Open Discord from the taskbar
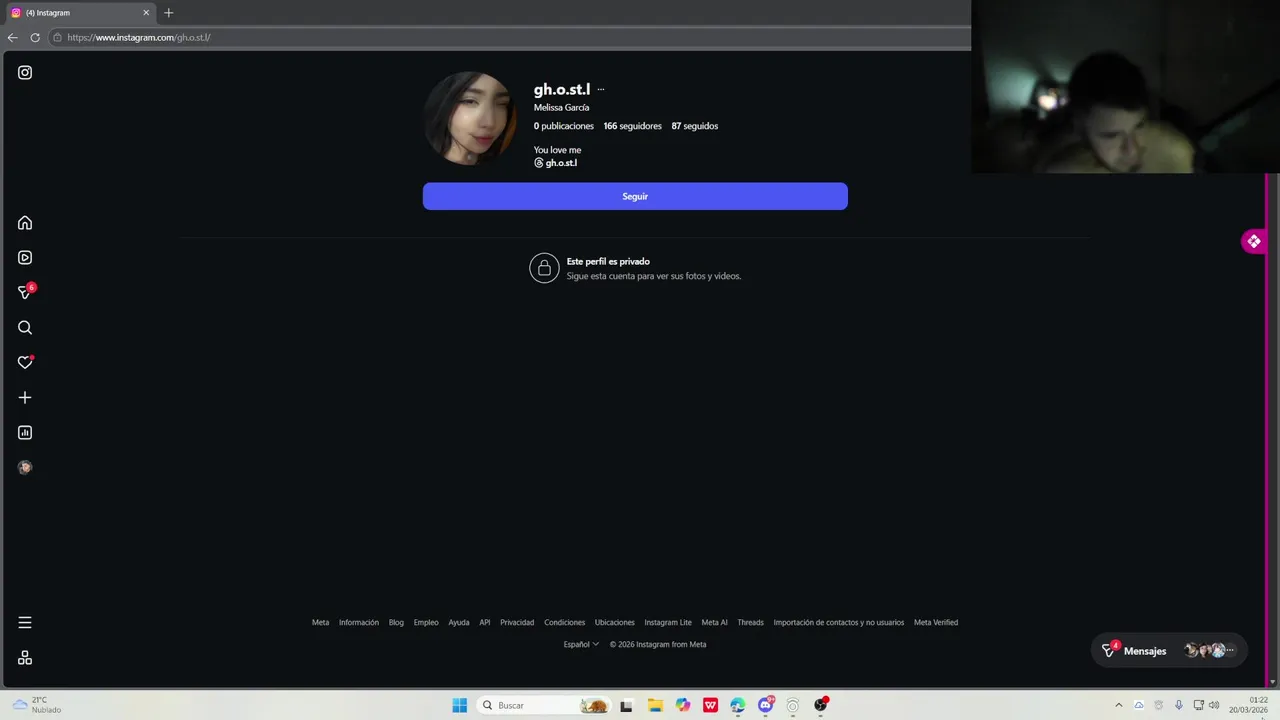The width and height of the screenshot is (1280, 720). [766, 705]
